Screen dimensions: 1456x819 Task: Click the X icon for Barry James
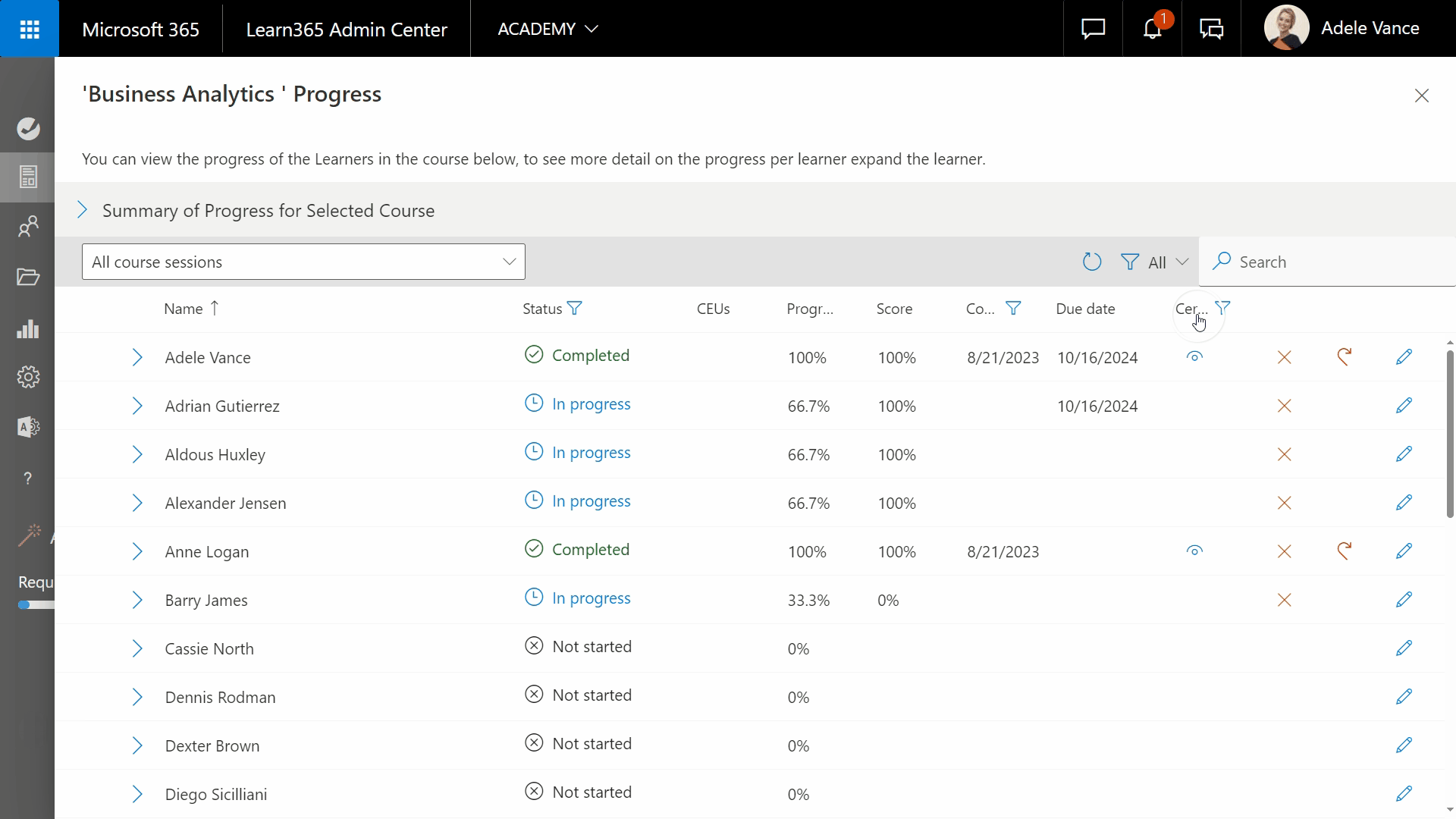pyautogui.click(x=1284, y=600)
